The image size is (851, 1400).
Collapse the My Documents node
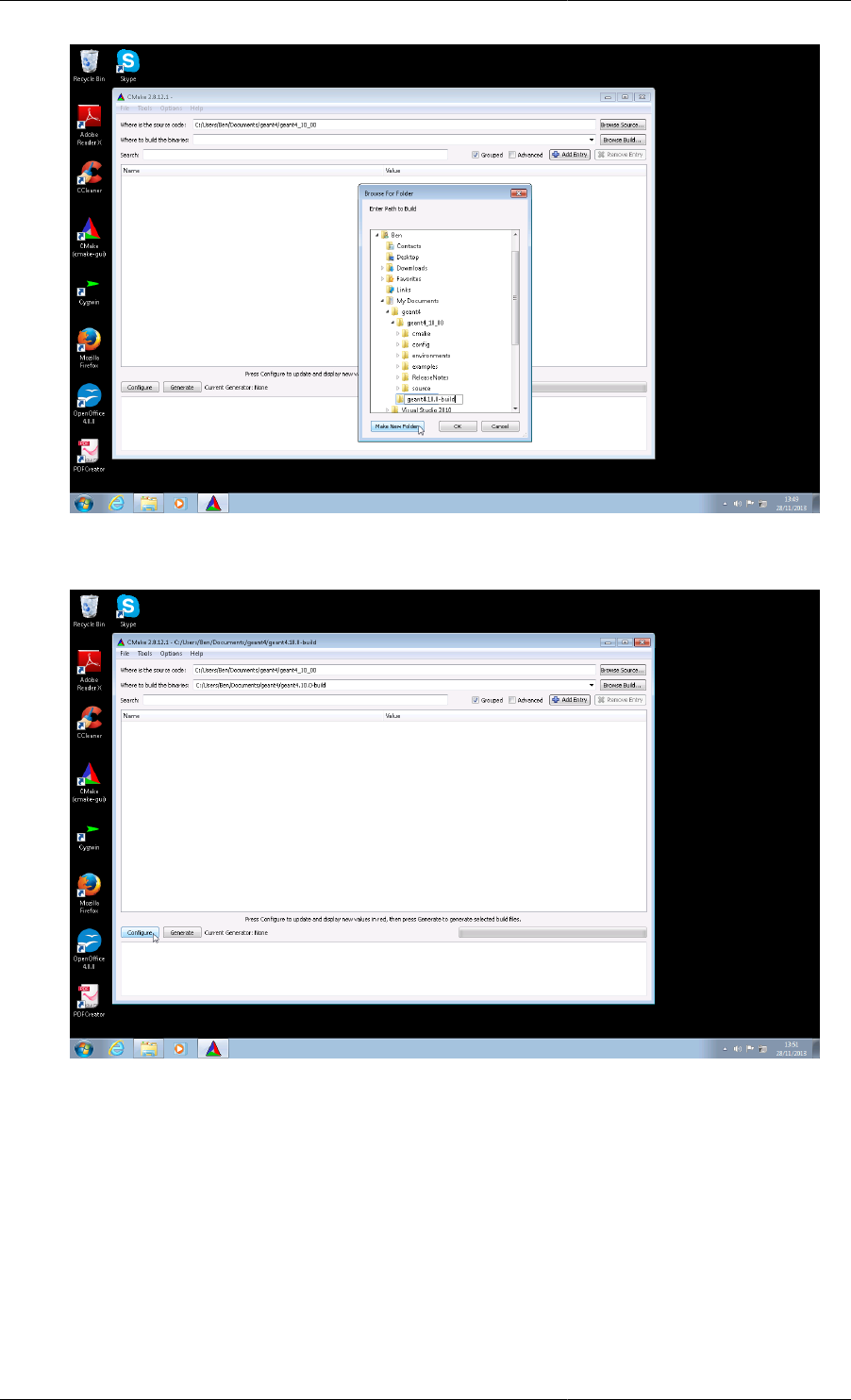(382, 301)
